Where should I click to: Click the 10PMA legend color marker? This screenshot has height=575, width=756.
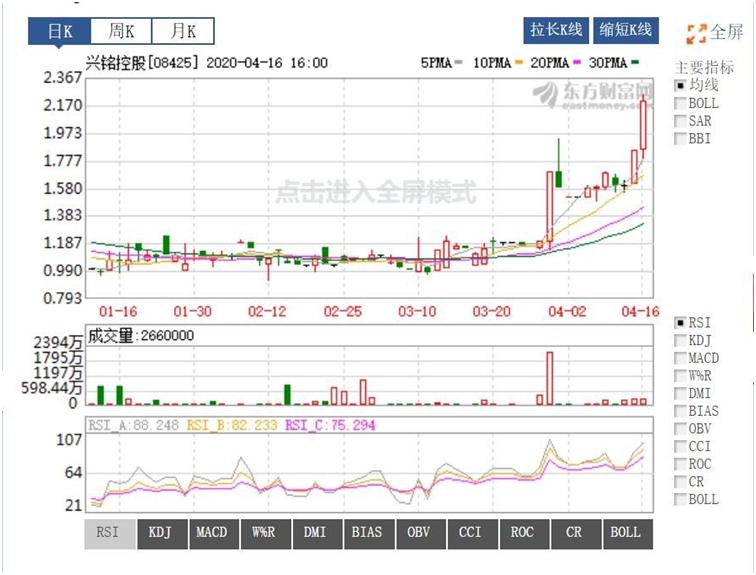click(x=519, y=63)
